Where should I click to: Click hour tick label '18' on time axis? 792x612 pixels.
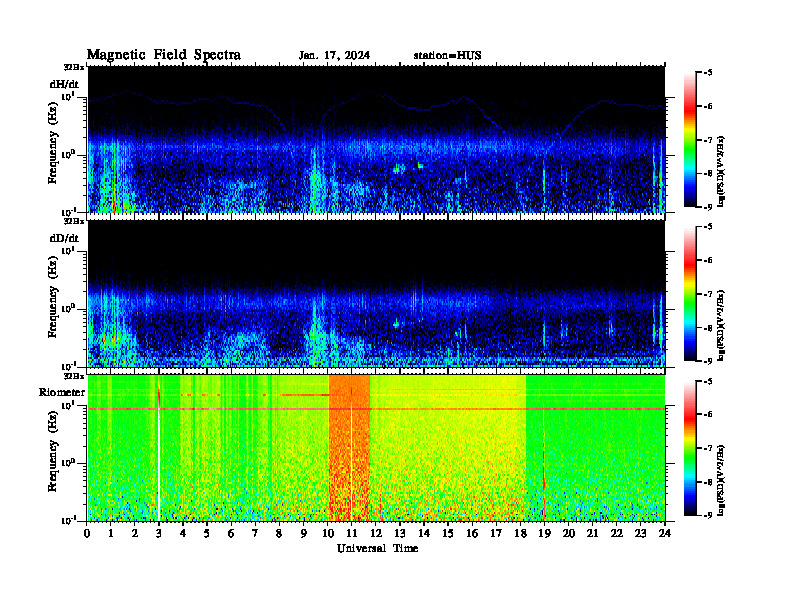click(x=520, y=533)
